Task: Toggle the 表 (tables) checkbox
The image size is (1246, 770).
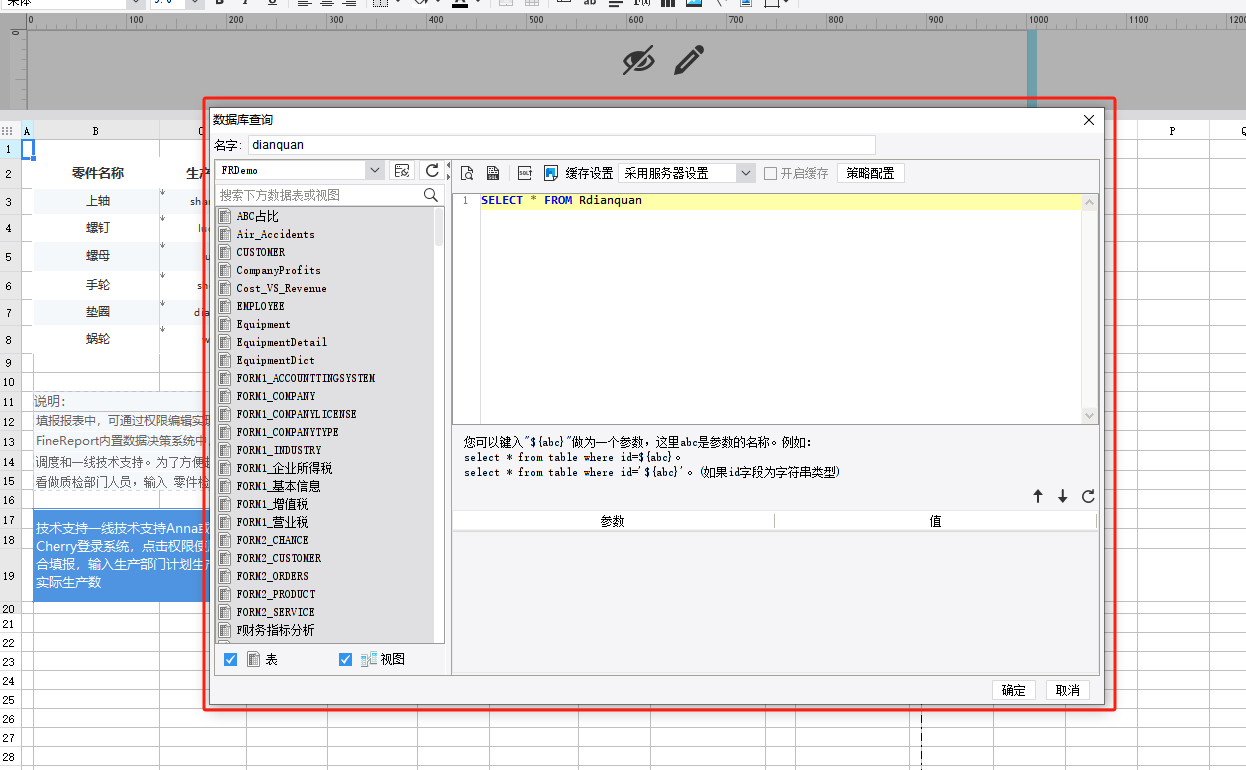Action: pyautogui.click(x=231, y=659)
